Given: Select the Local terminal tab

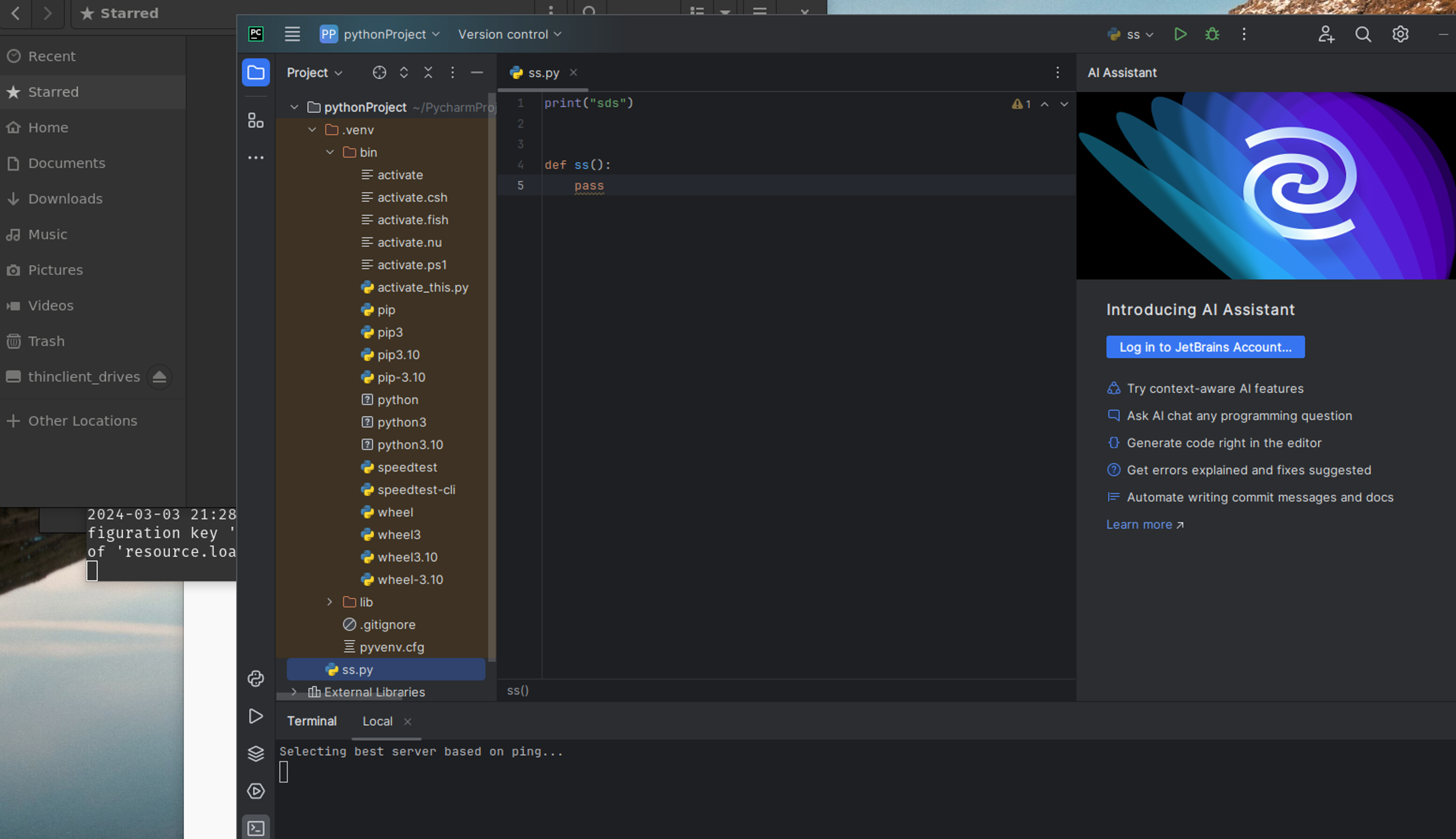Looking at the screenshot, I should click(377, 721).
